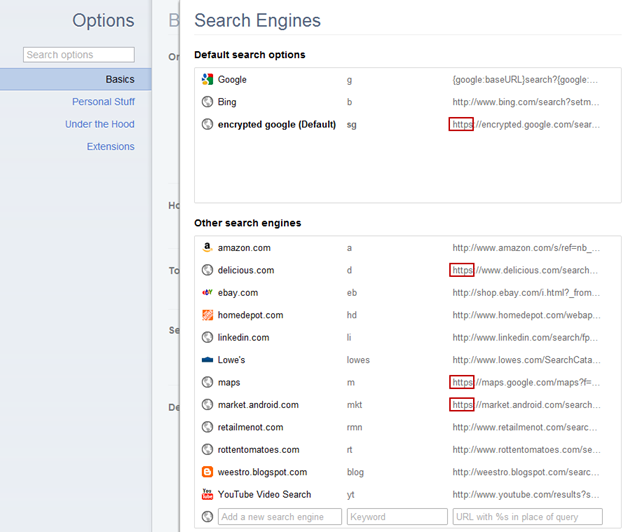The height and width of the screenshot is (532, 628).
Task: Go to Personal Stuff section
Action: coord(103,102)
